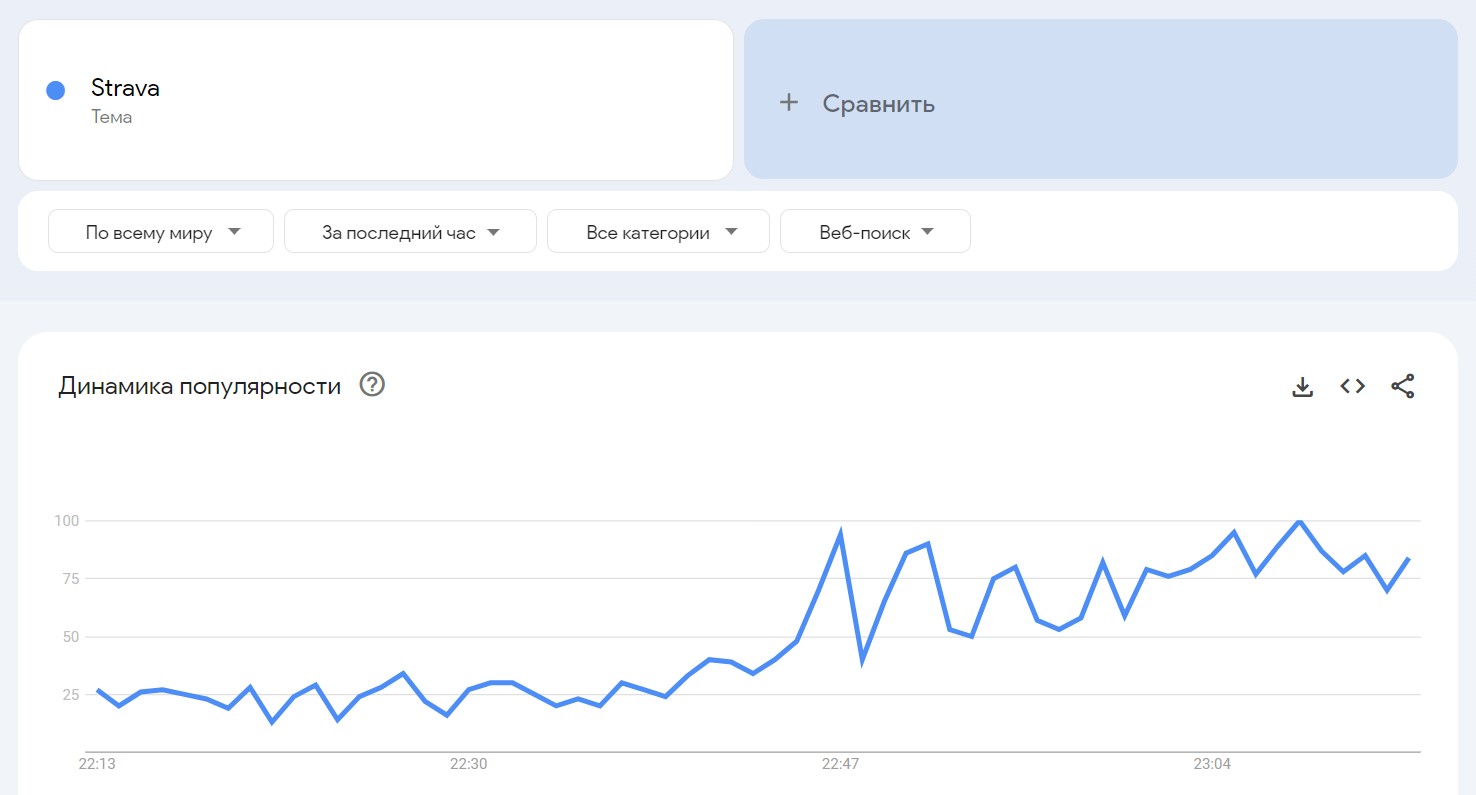Click the blue Strava color dot
Viewport: 1476px width, 795px height.
pyautogui.click(x=56, y=90)
